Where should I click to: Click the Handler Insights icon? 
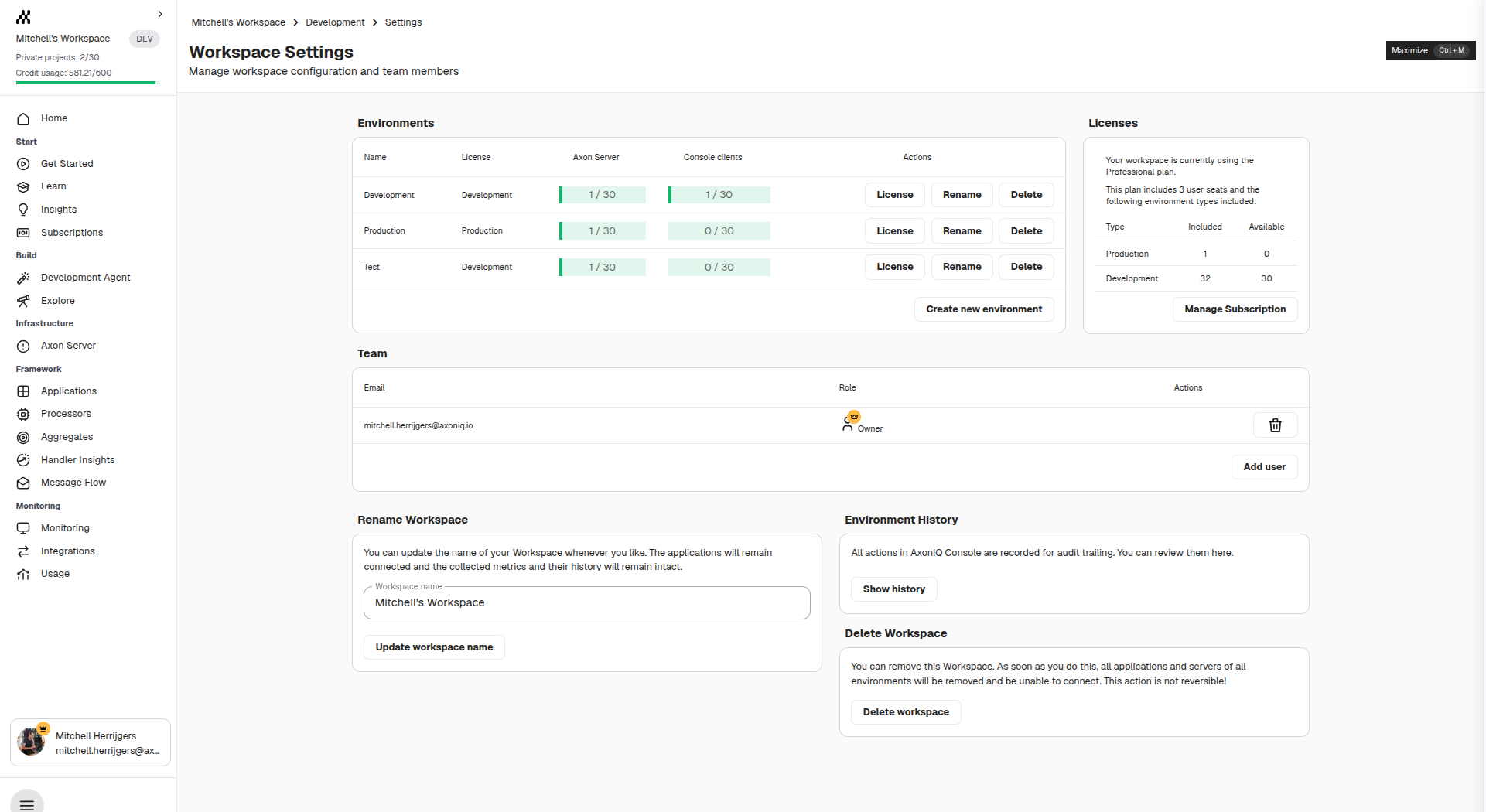tap(23, 460)
